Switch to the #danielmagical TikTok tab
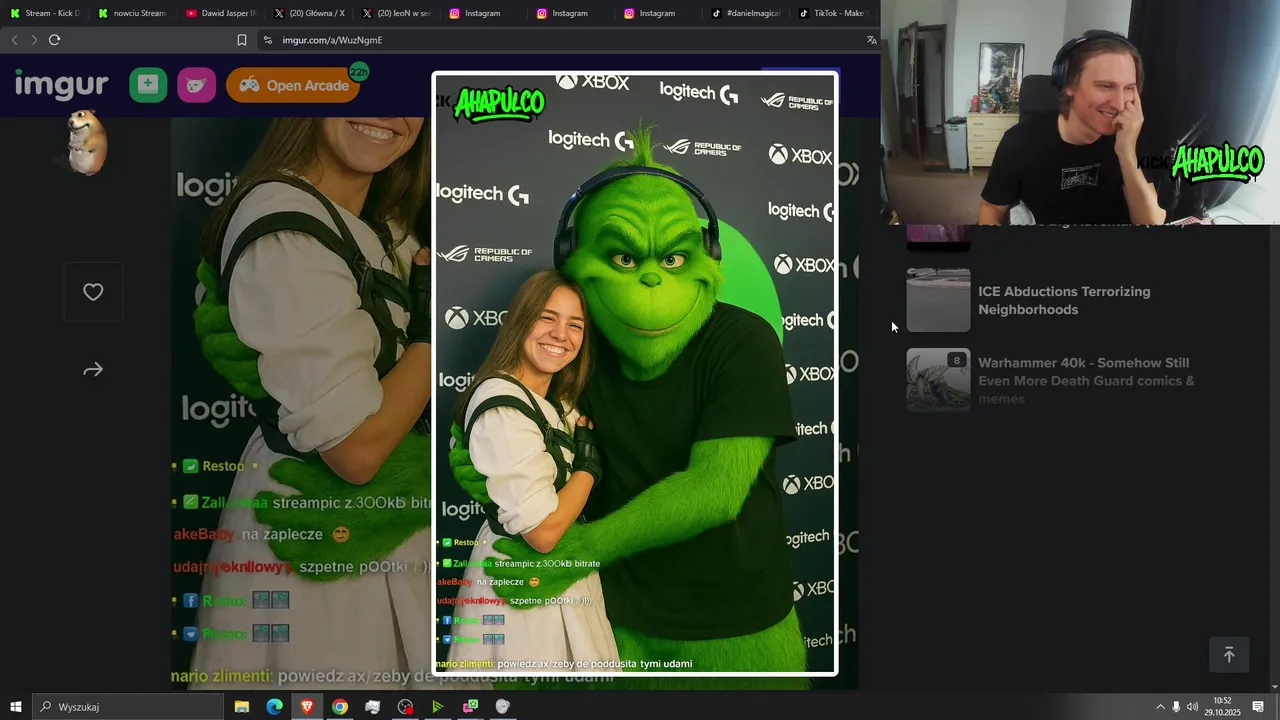 coord(745,13)
